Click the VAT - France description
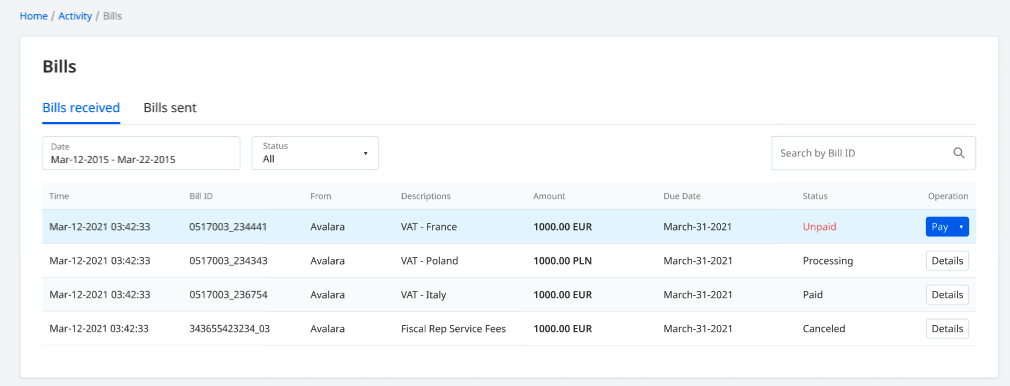This screenshot has height=386, width=1010. pos(429,227)
